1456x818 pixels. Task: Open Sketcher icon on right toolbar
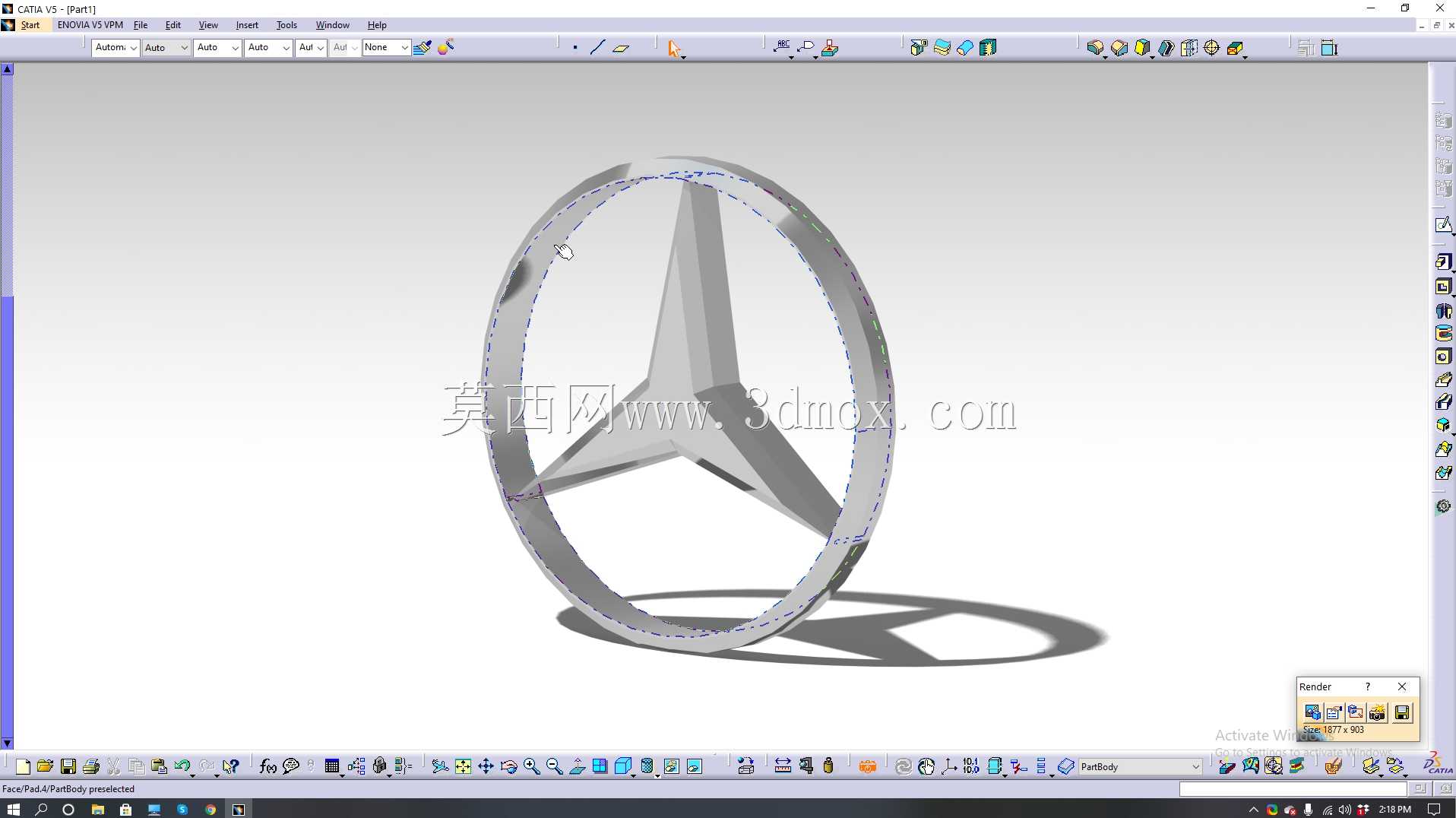[x=1442, y=225]
